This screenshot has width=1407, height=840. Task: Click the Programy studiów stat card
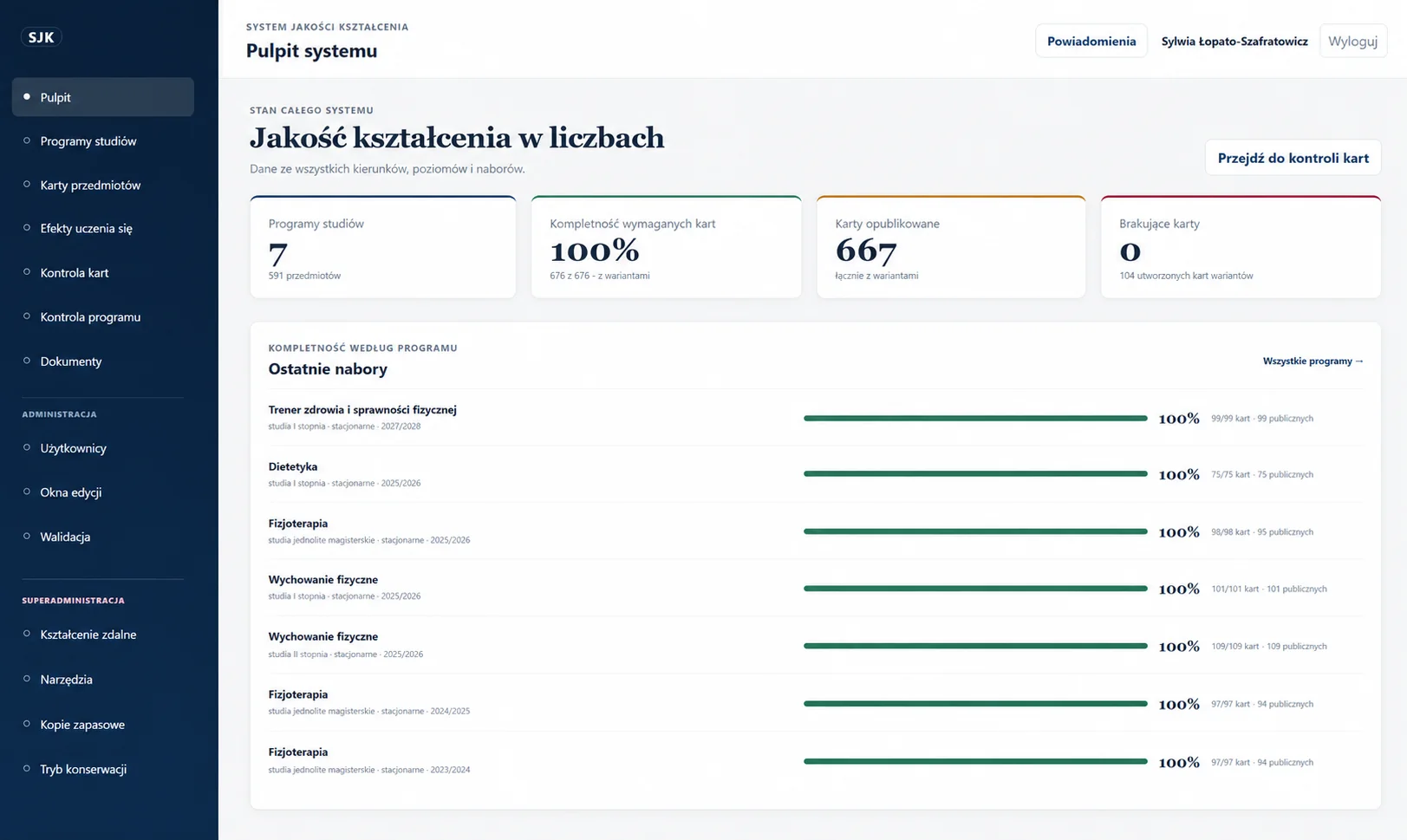coord(383,247)
